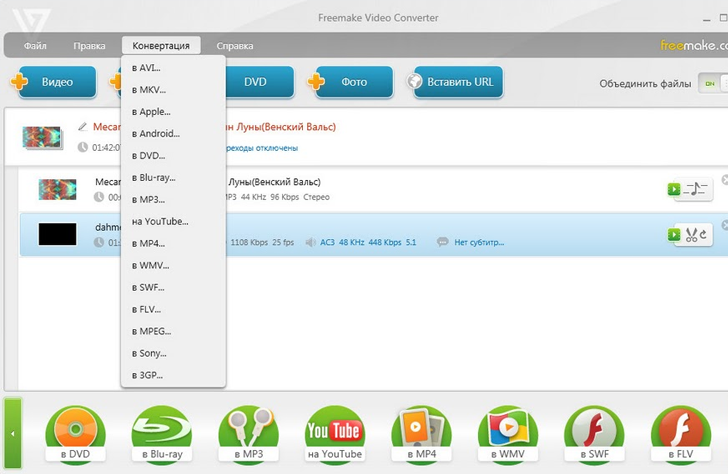This screenshot has width=728, height=474.
Task: Click the black thumbnail of selected video
Action: coord(57,235)
